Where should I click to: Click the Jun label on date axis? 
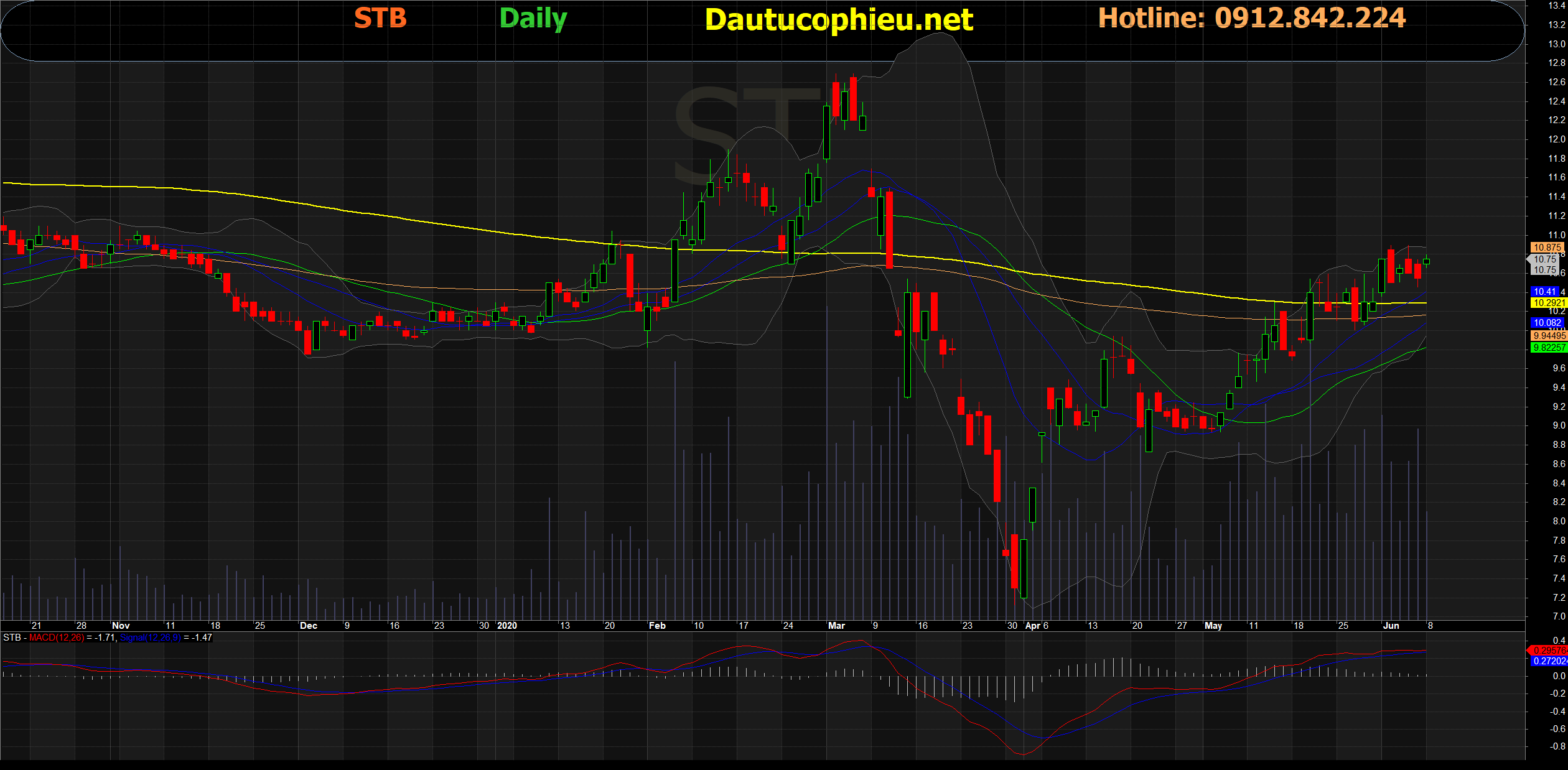1391,626
